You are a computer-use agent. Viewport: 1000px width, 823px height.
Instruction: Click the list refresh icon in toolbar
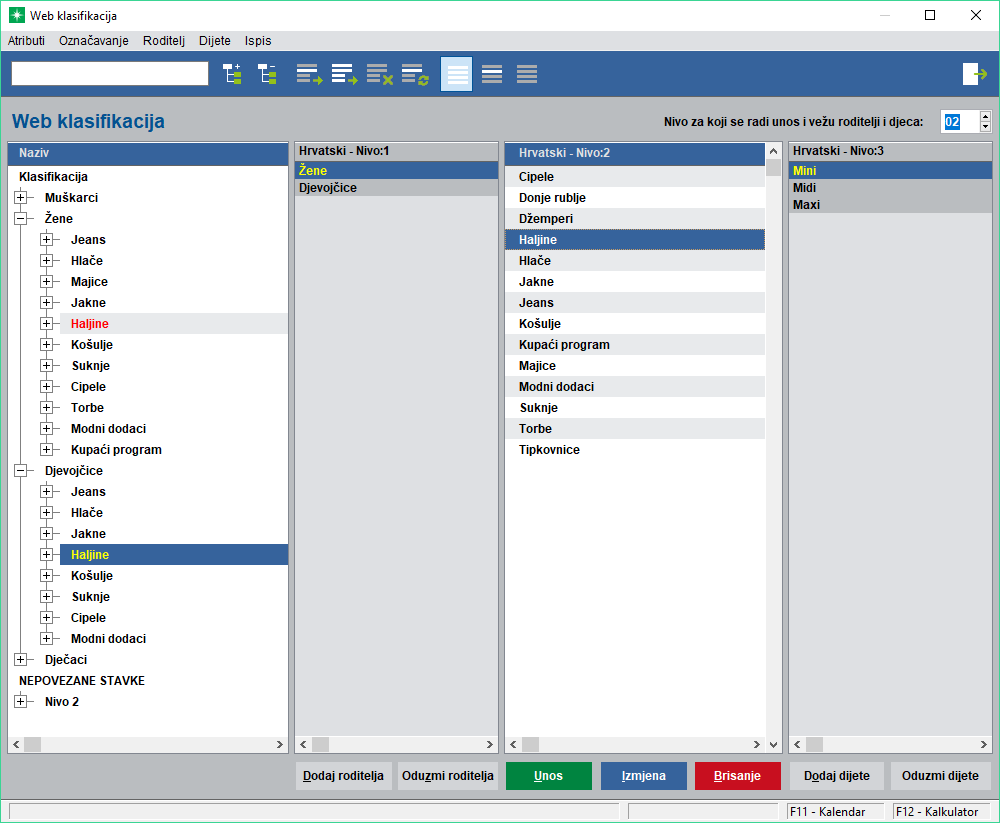coord(415,74)
